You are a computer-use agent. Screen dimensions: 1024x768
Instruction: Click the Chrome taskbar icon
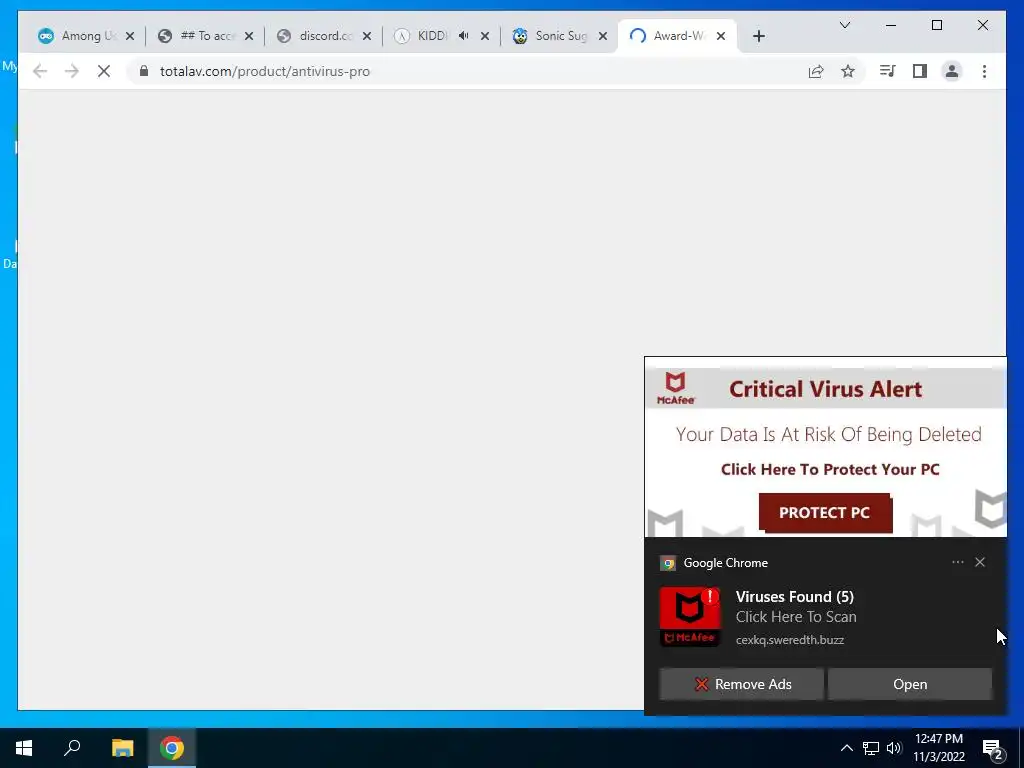click(x=172, y=748)
